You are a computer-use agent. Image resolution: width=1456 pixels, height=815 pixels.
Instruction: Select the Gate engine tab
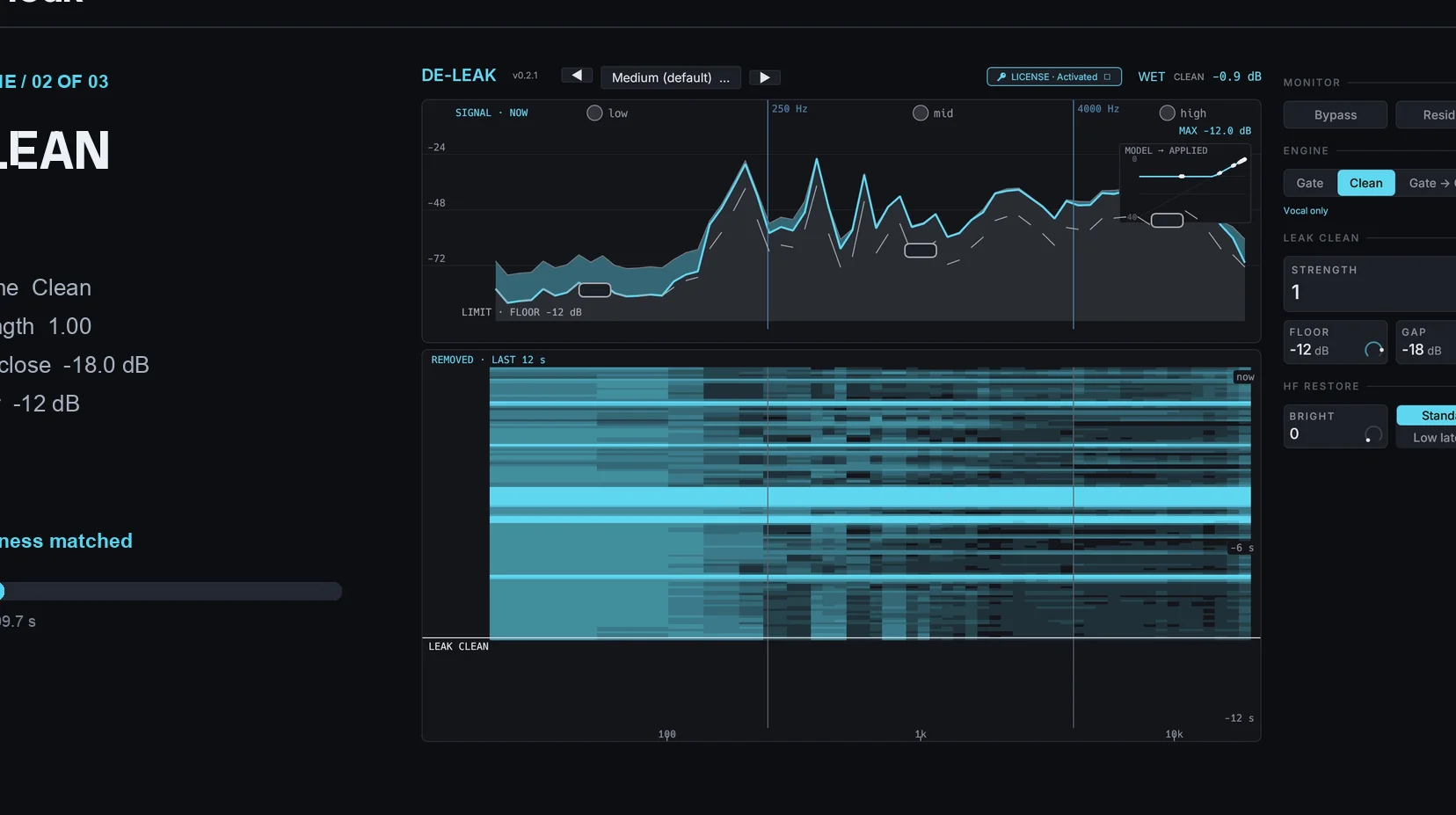pos(1310,183)
